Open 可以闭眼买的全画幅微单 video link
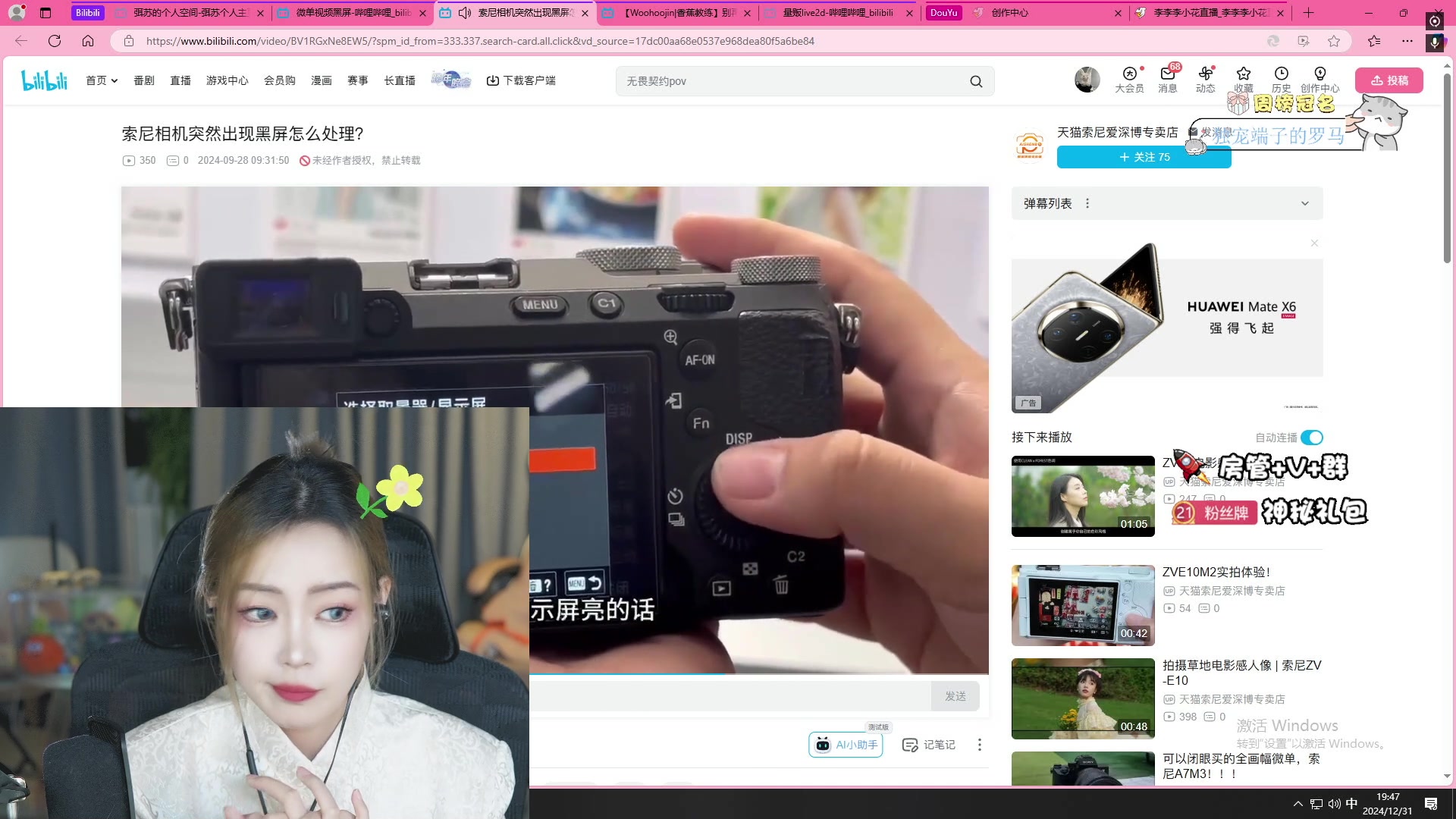The width and height of the screenshot is (1456, 819). [1241, 766]
